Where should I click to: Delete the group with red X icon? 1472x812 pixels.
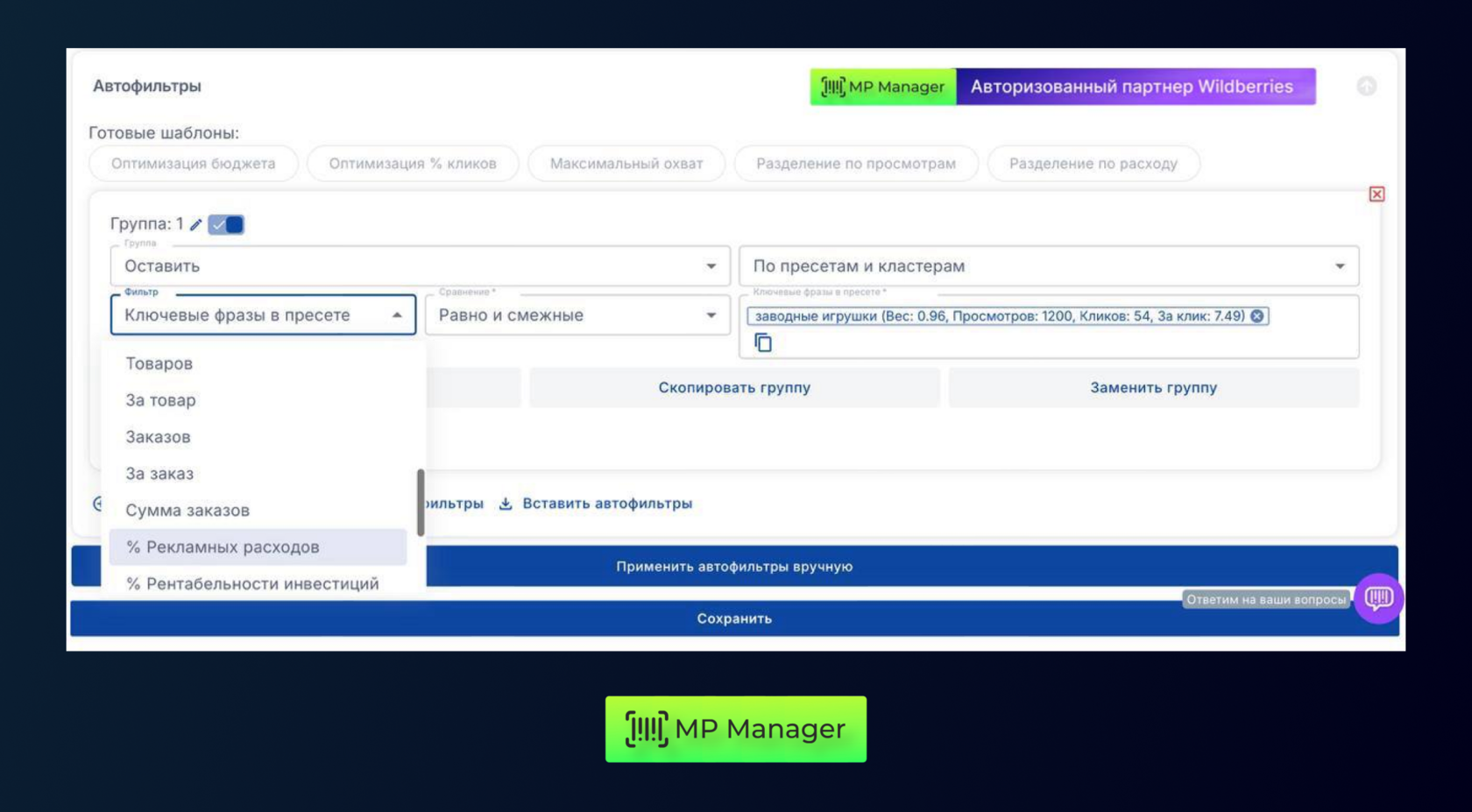coord(1376,194)
